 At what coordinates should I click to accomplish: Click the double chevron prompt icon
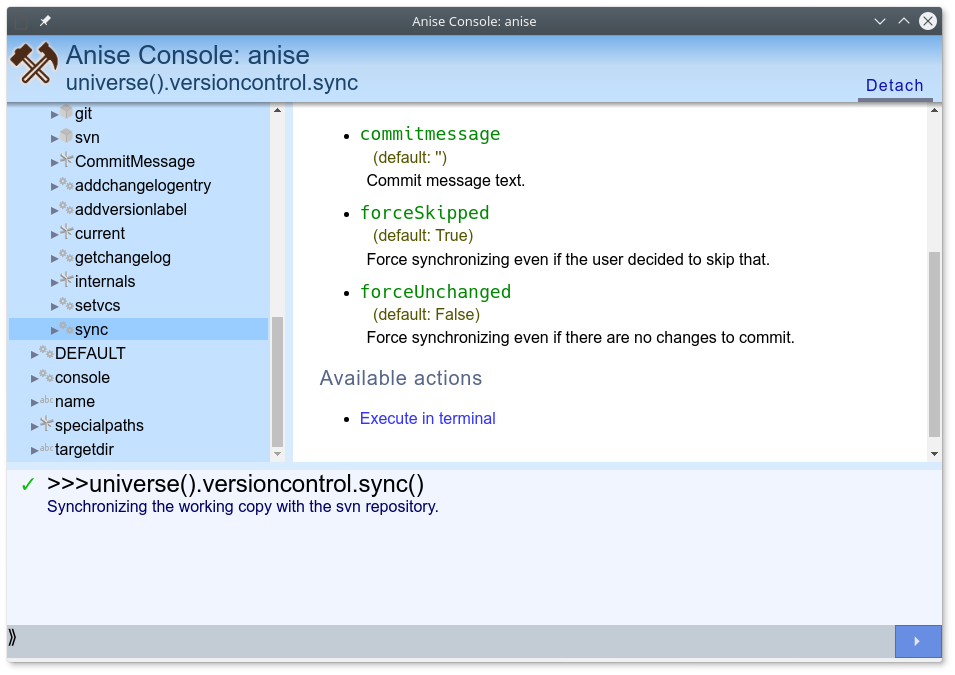[12, 638]
